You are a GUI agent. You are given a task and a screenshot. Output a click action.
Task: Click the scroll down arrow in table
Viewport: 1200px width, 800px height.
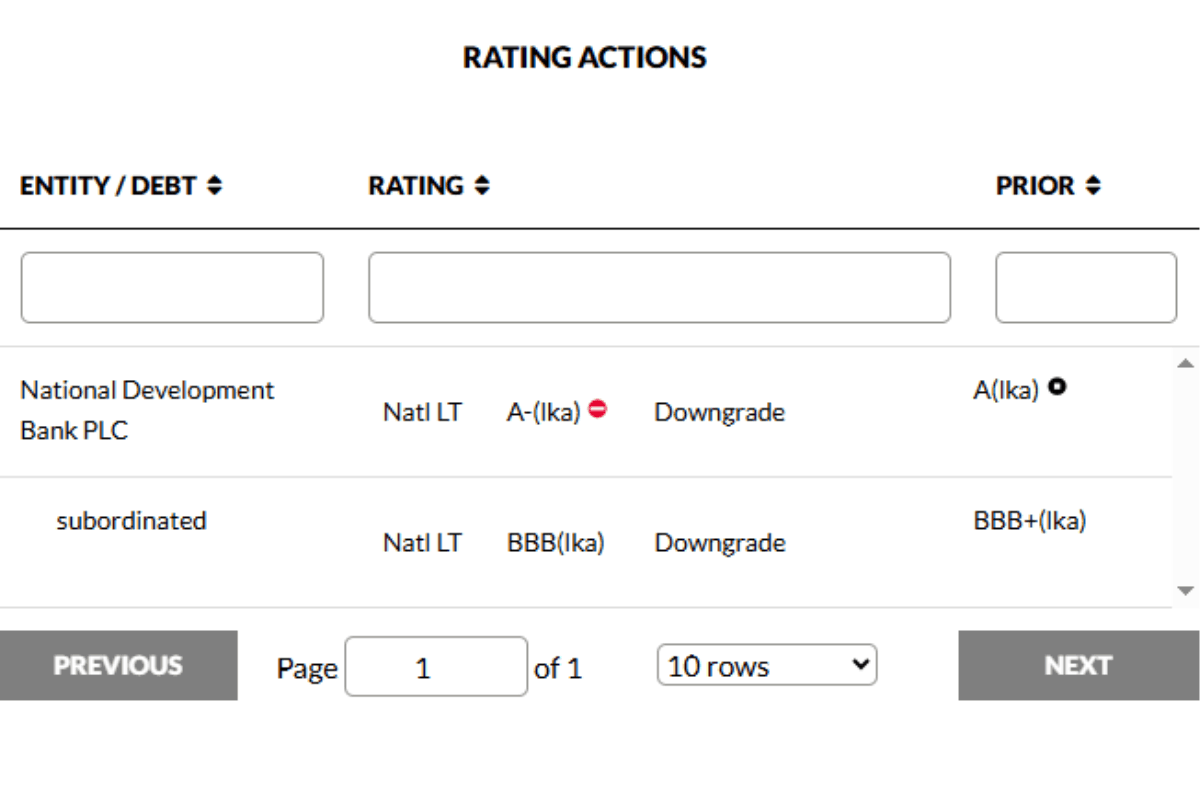pos(1186,591)
